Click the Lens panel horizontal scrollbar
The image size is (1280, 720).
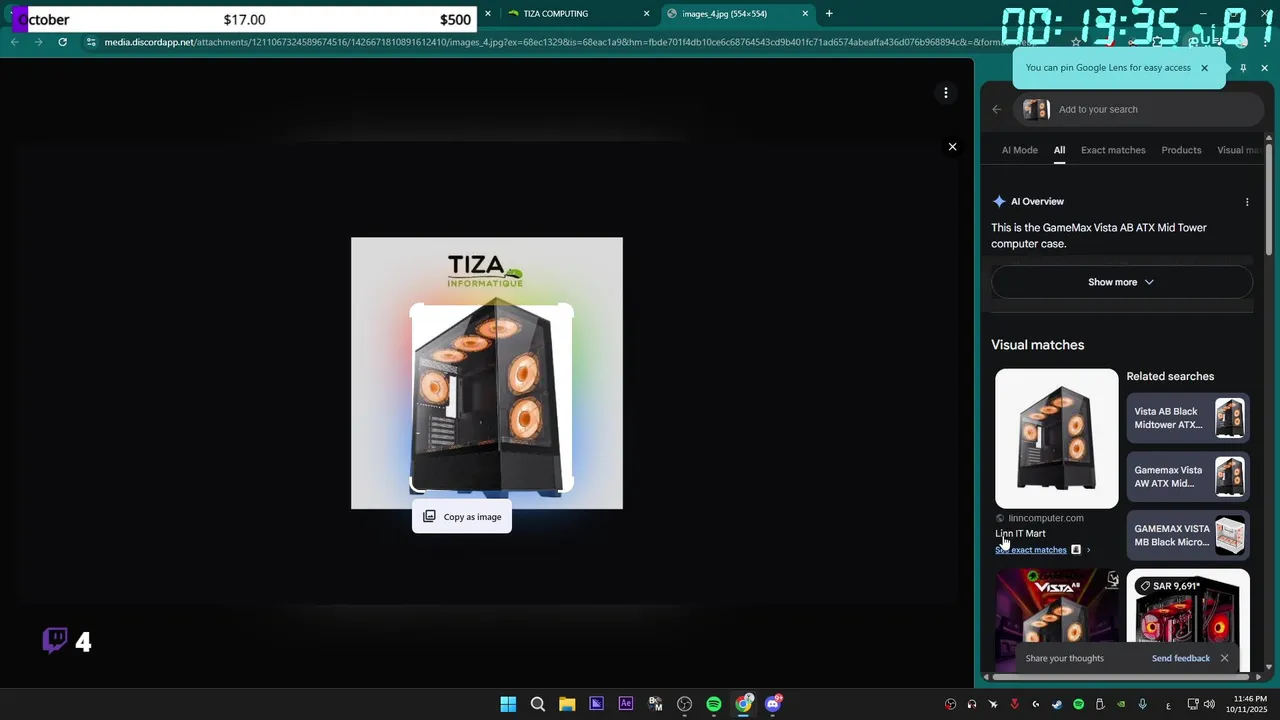click(x=1120, y=677)
